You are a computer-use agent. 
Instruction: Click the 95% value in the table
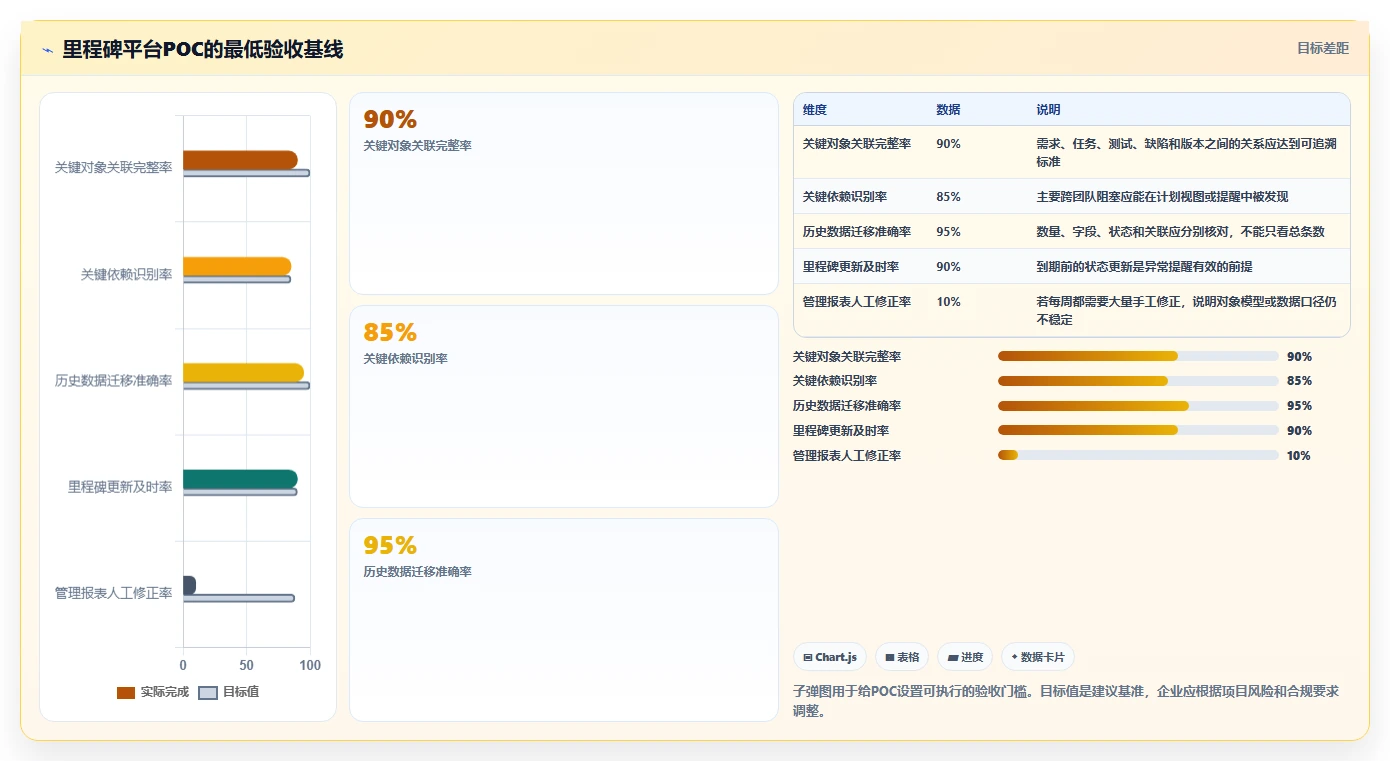click(948, 232)
